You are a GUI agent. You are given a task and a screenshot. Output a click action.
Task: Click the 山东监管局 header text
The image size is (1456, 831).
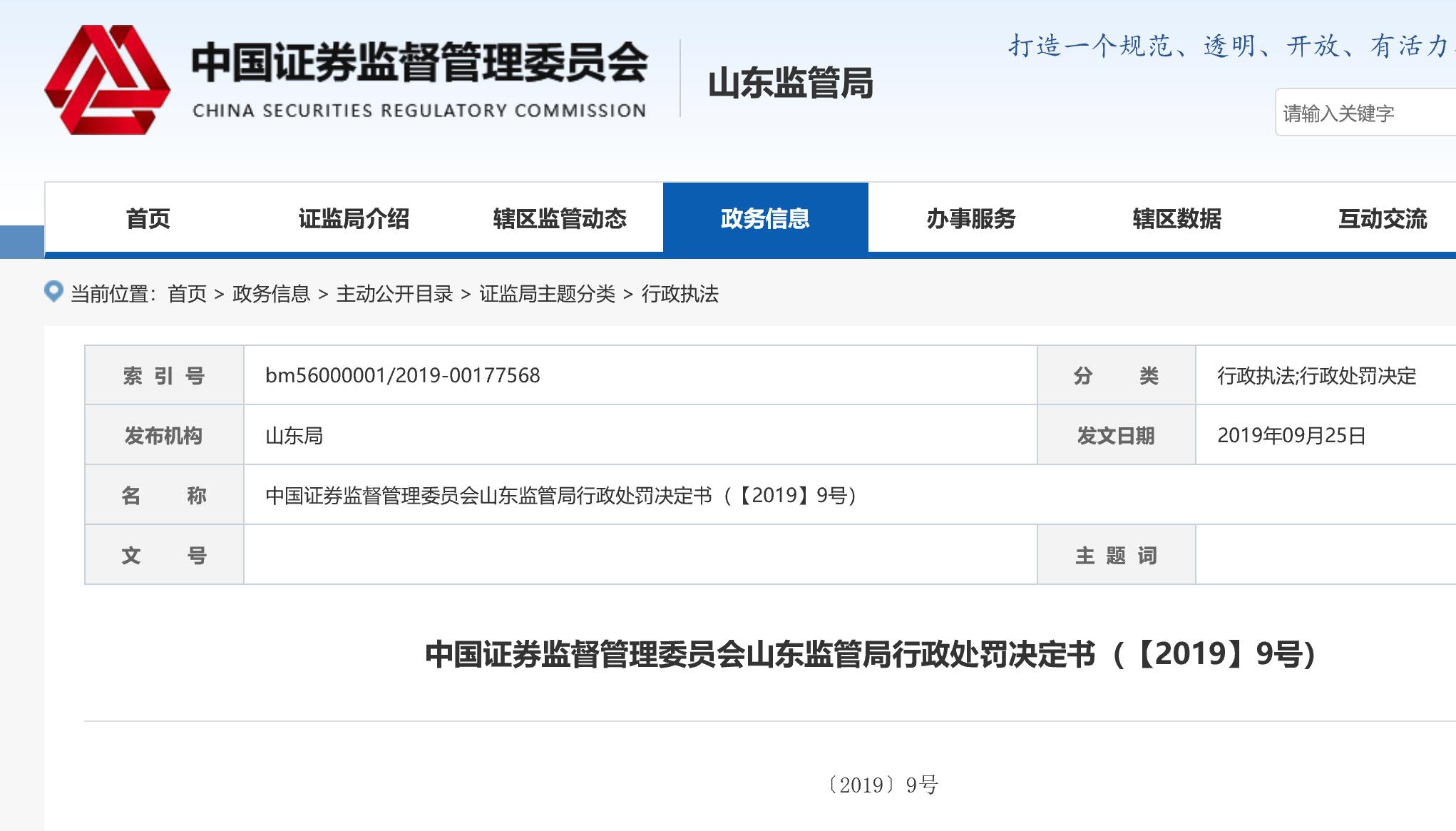click(x=790, y=83)
